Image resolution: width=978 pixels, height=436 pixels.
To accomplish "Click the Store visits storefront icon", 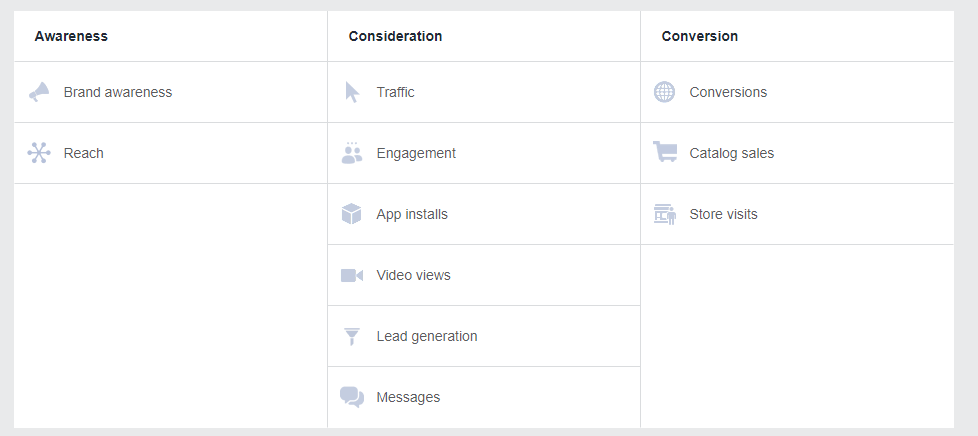I will tap(665, 214).
